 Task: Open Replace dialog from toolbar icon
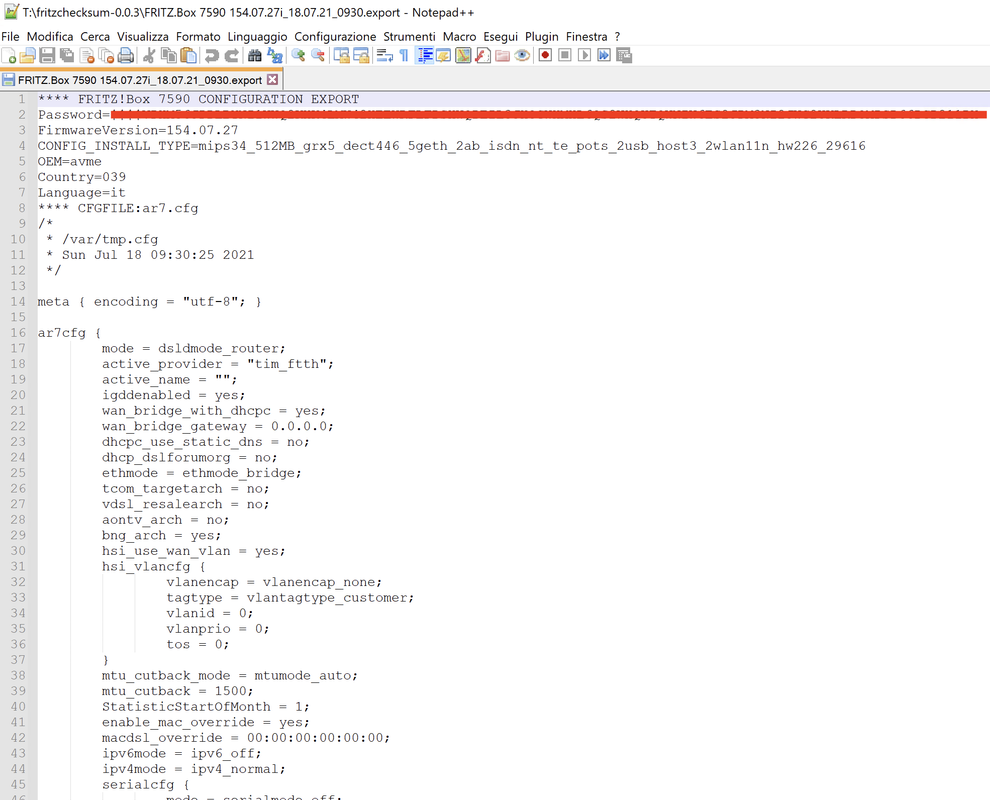click(x=275, y=56)
